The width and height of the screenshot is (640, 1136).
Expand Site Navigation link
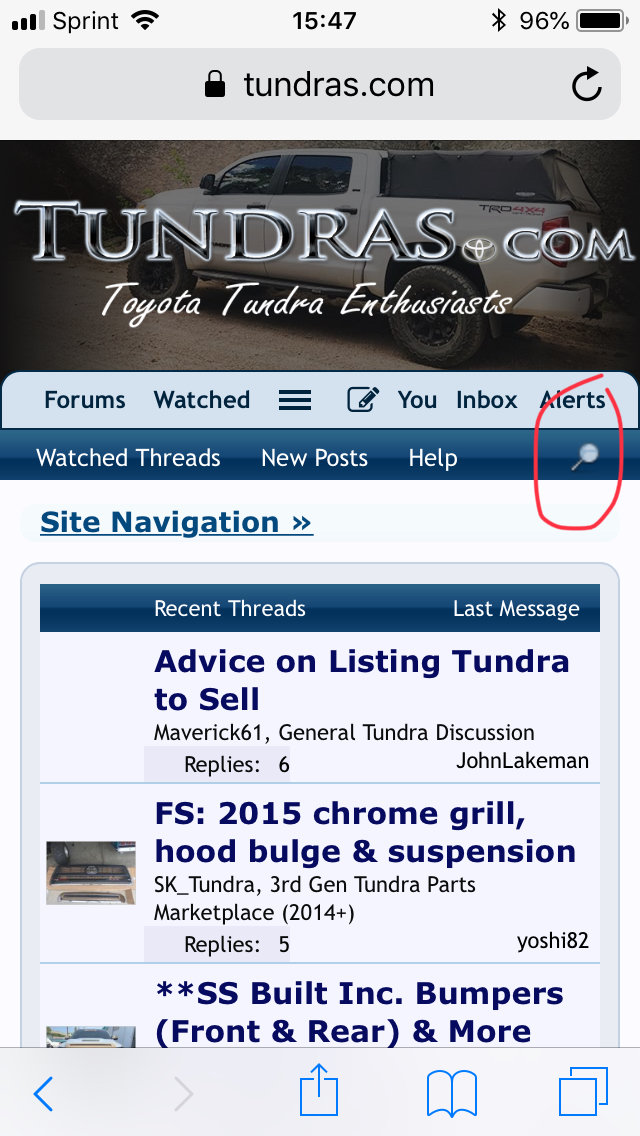[177, 522]
